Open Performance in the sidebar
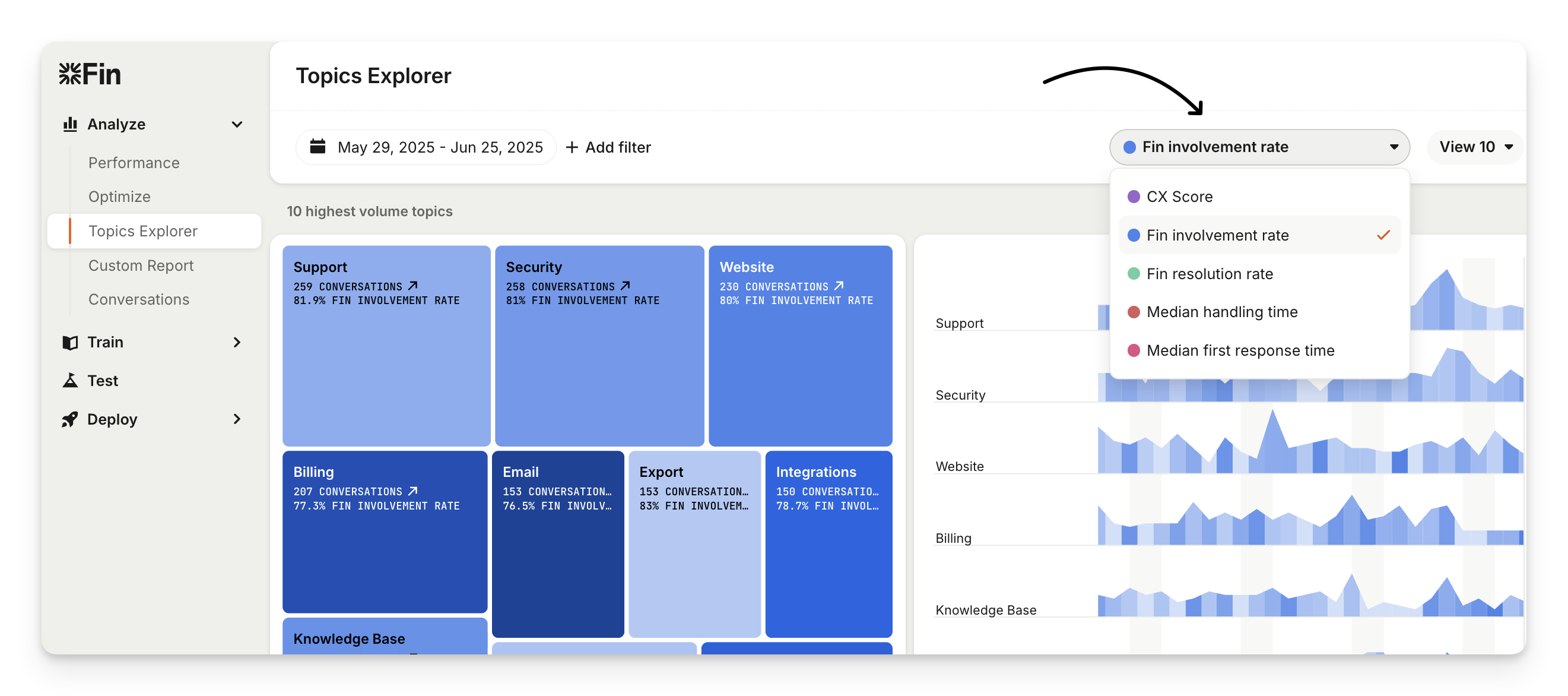 [134, 163]
